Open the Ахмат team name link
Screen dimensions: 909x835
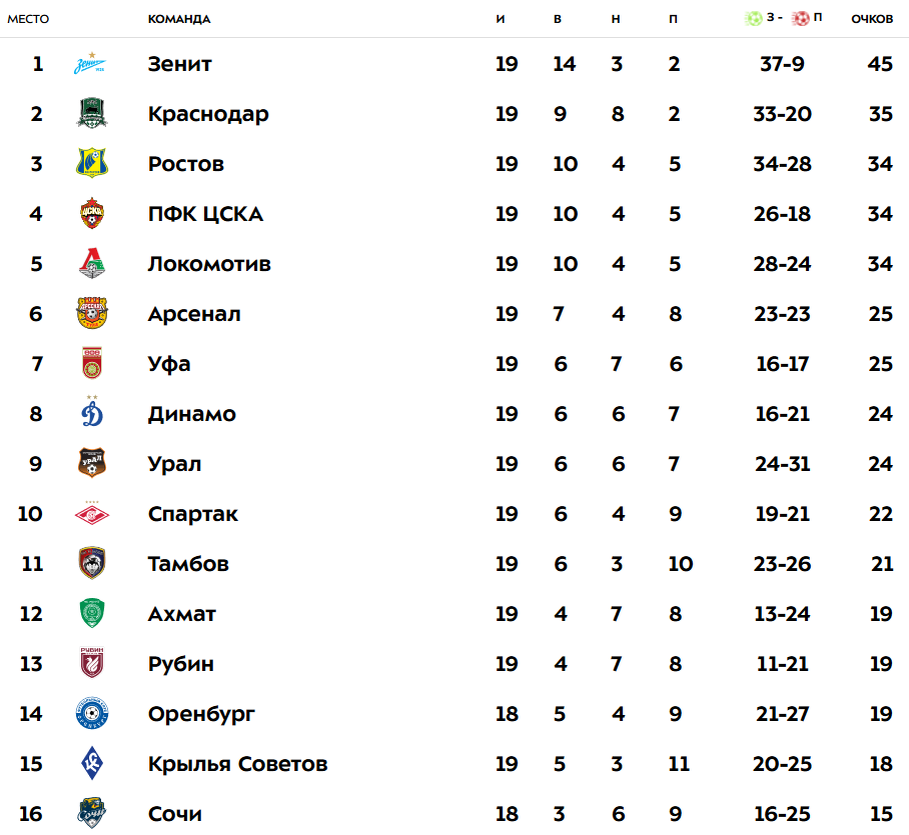coord(182,613)
